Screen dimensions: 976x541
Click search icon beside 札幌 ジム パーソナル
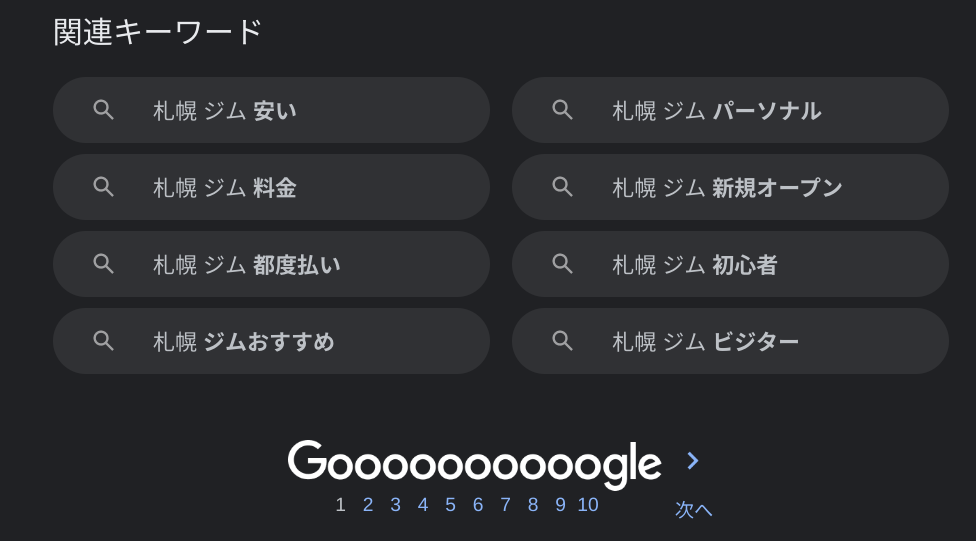(562, 110)
